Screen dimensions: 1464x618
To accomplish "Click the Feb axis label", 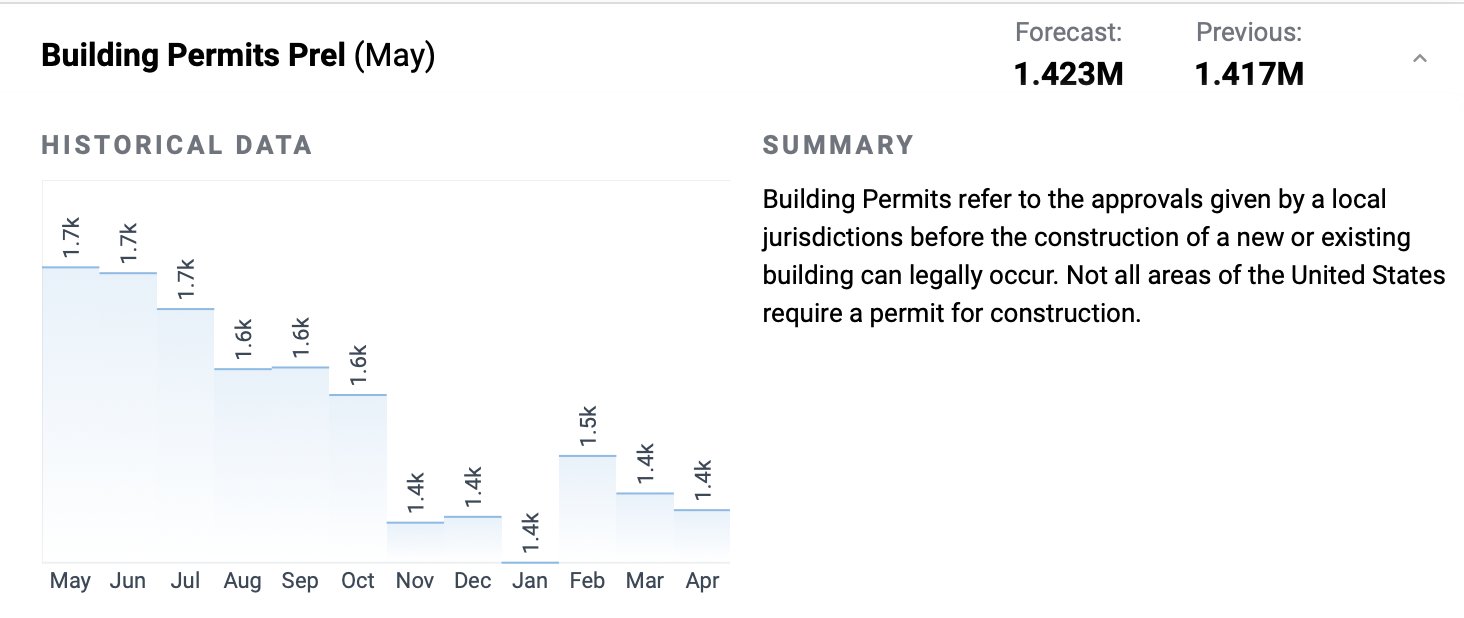I will coord(587,581).
